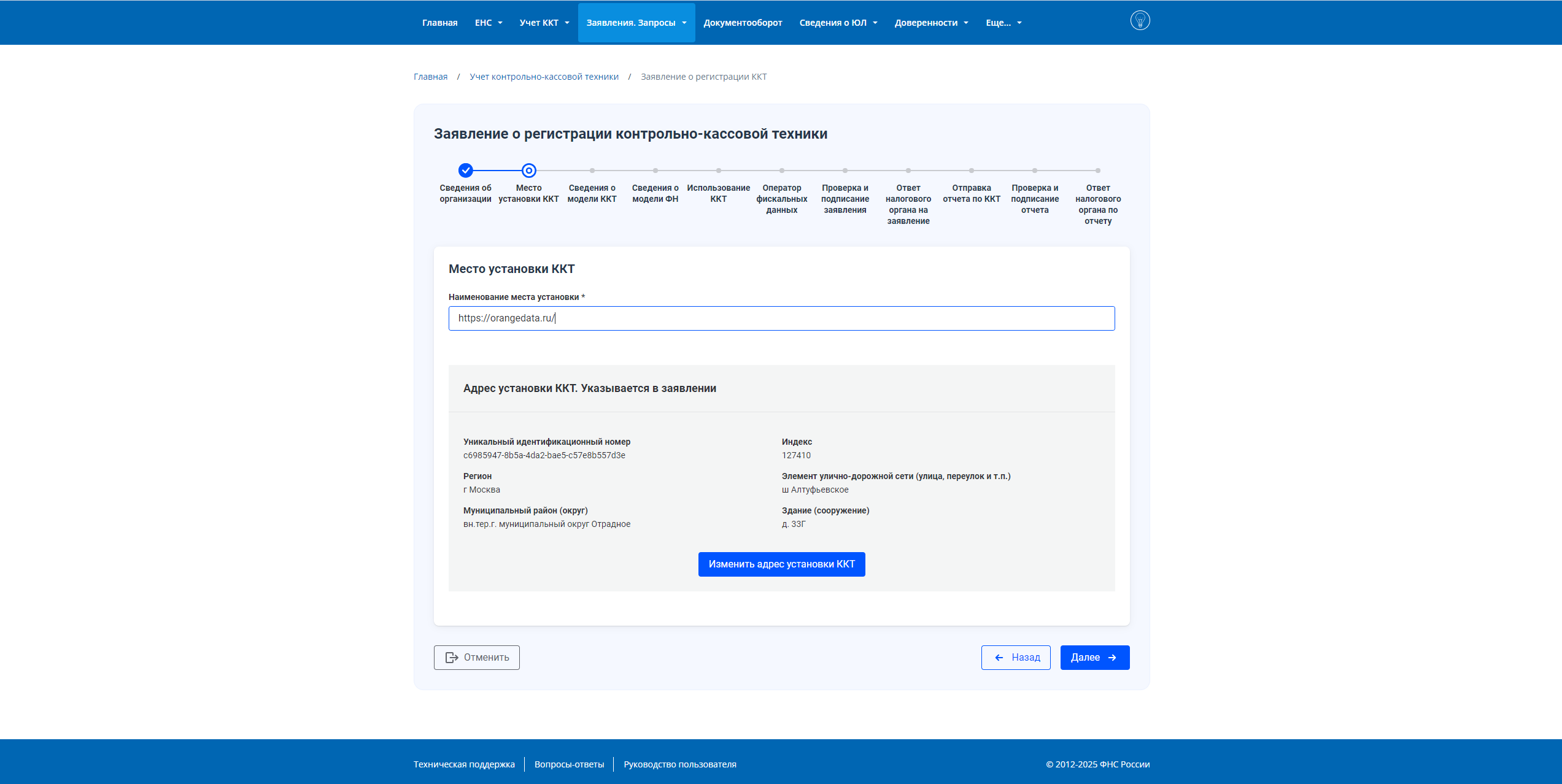Open the Еще... overflow menu
This screenshot has width=1562, height=784.
coord(1003,23)
